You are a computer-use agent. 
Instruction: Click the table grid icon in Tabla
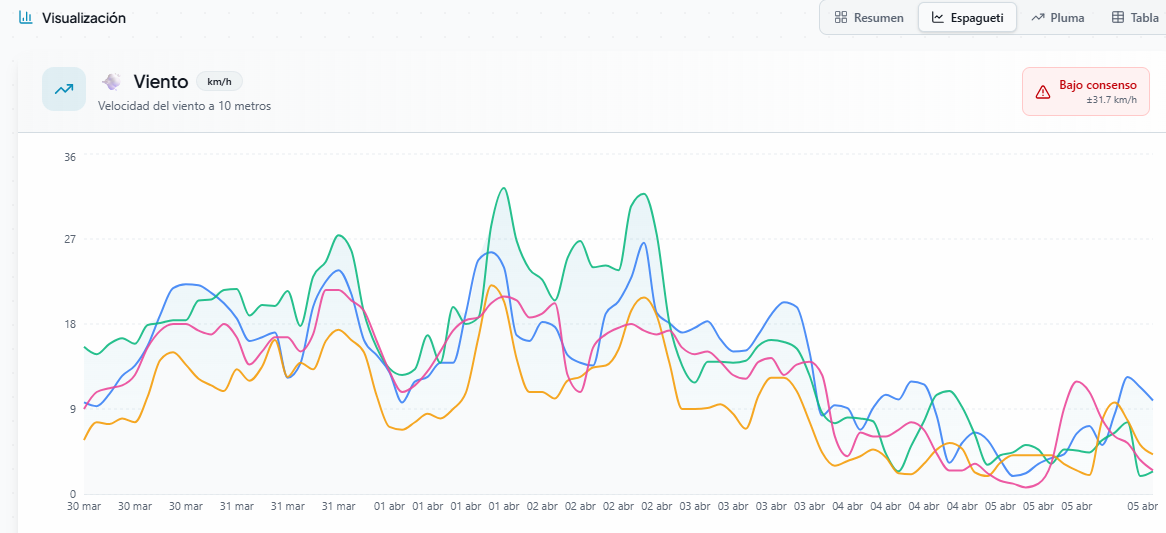(x=1117, y=18)
